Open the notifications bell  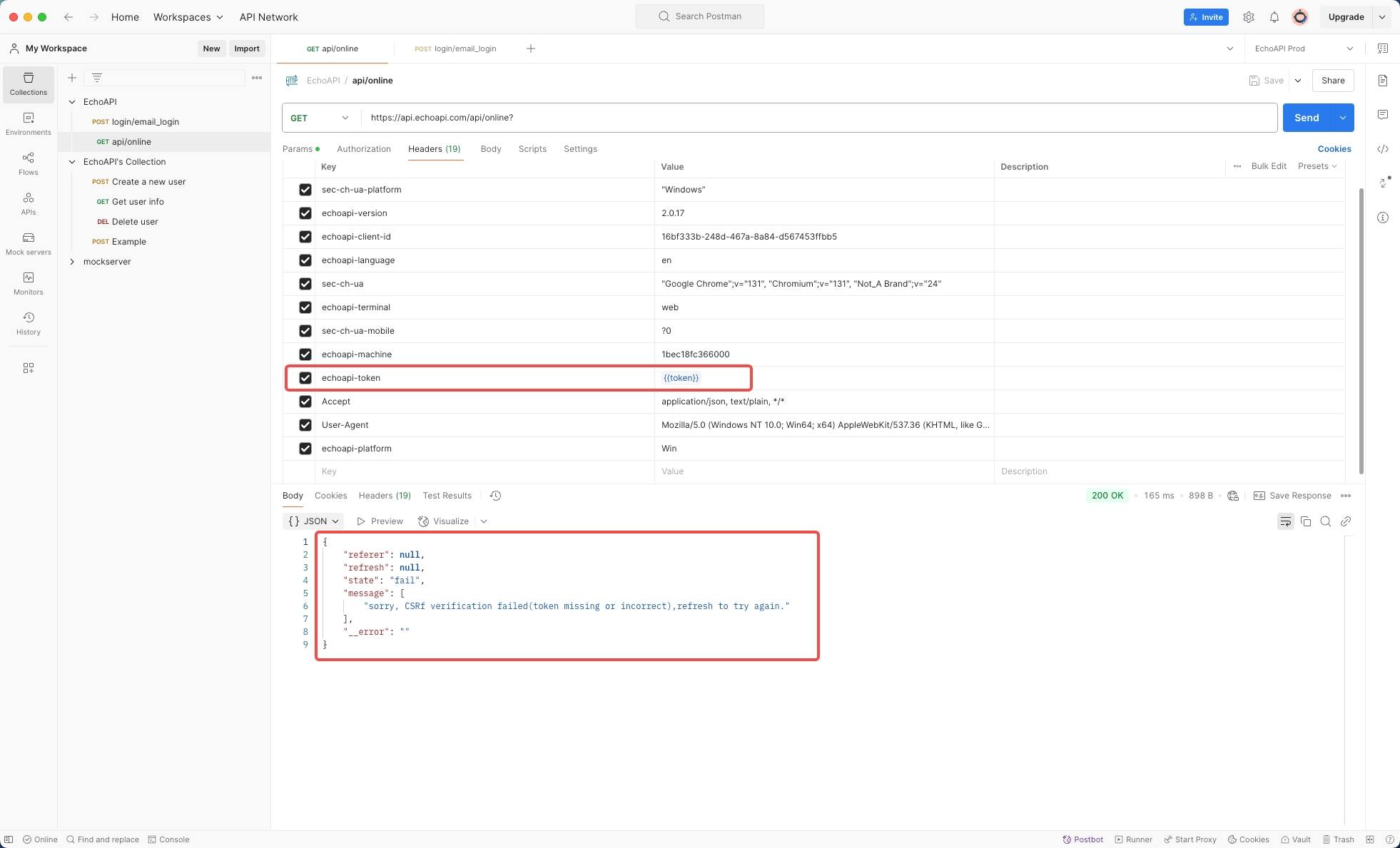click(x=1274, y=17)
